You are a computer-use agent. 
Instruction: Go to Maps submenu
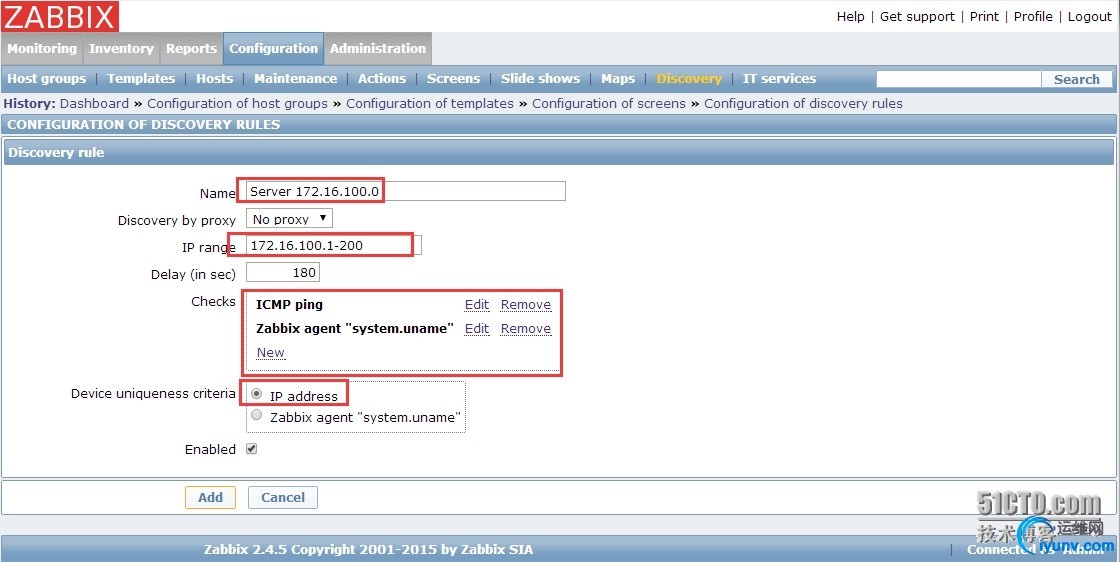[x=618, y=79]
